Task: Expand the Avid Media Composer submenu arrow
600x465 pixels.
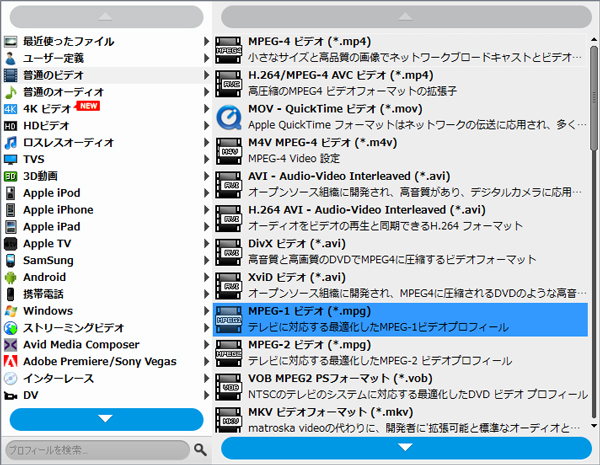Action: coord(207,344)
